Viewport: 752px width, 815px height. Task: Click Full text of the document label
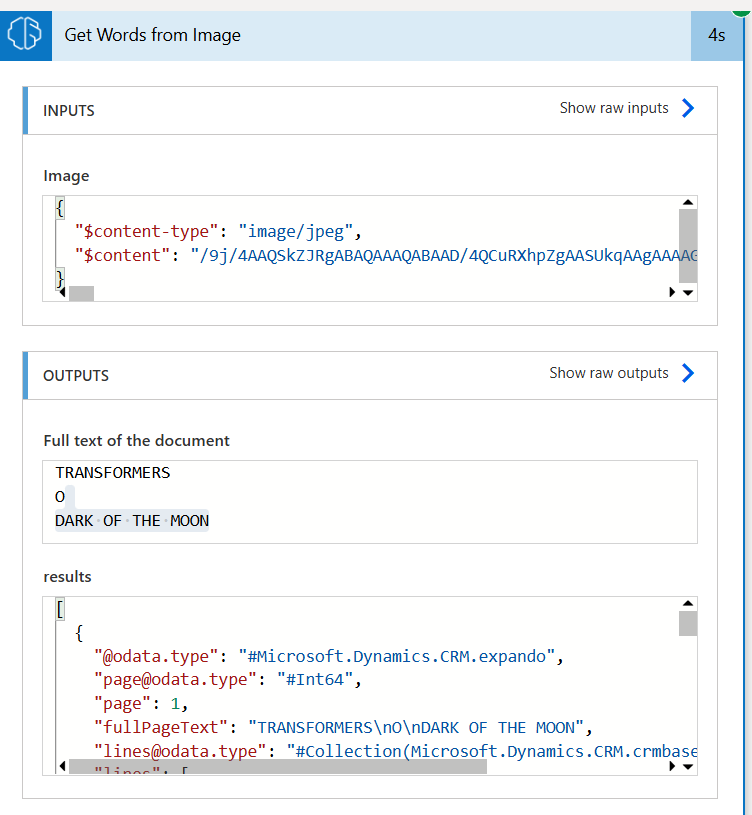pyautogui.click(x=137, y=441)
